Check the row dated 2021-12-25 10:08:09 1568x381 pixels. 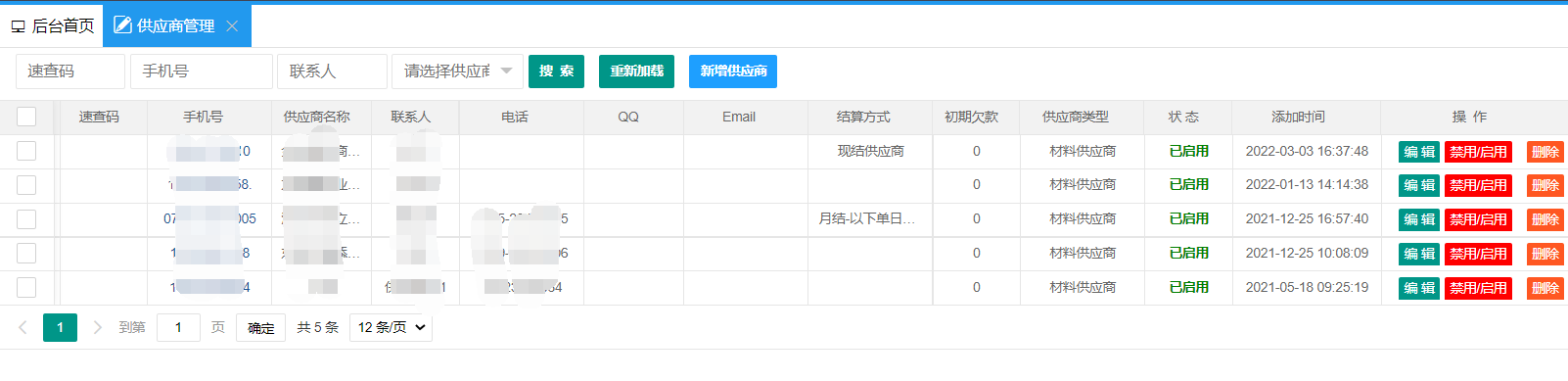pos(26,253)
